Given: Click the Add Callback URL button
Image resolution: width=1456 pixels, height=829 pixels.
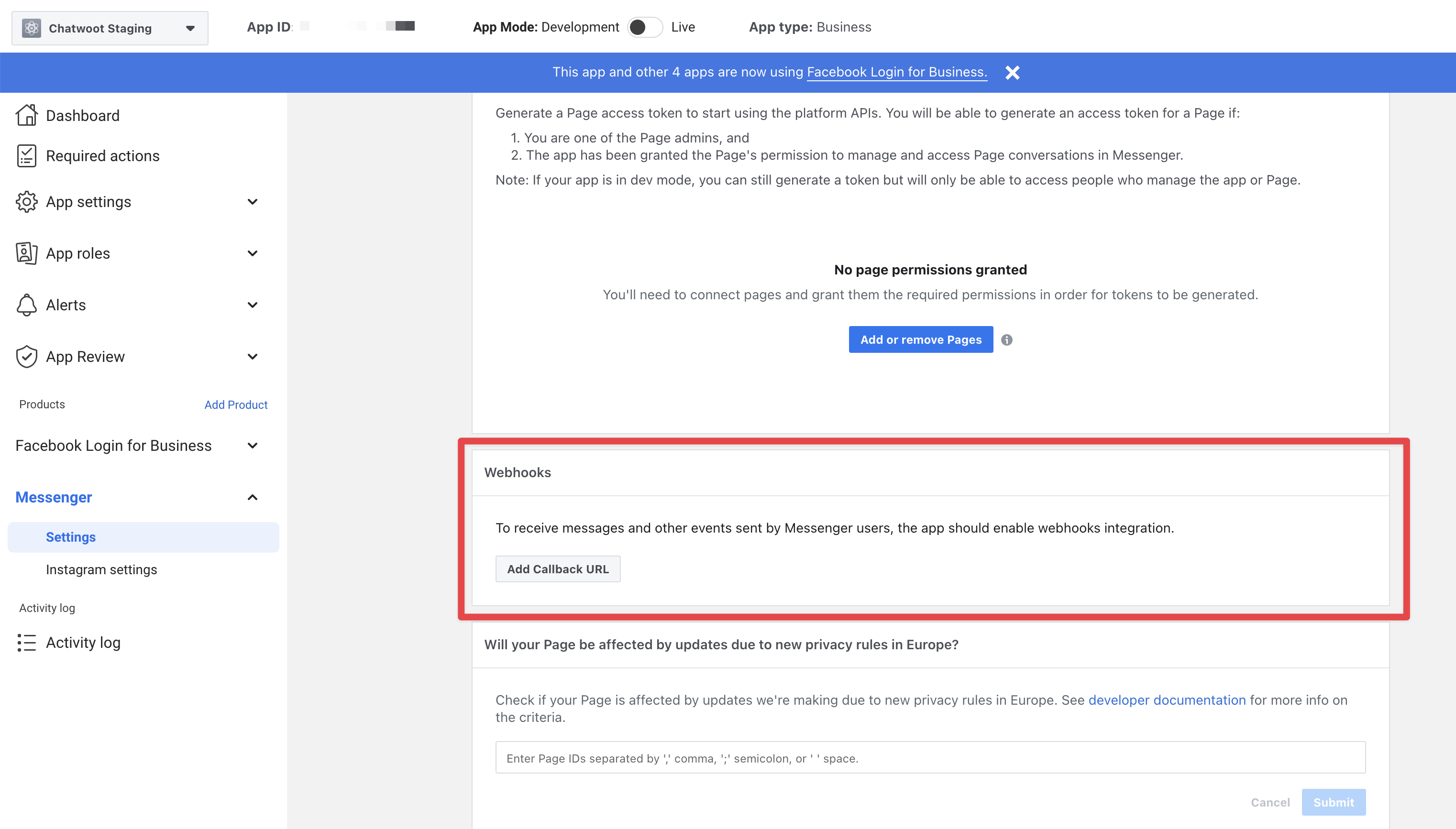Looking at the screenshot, I should click(558, 569).
